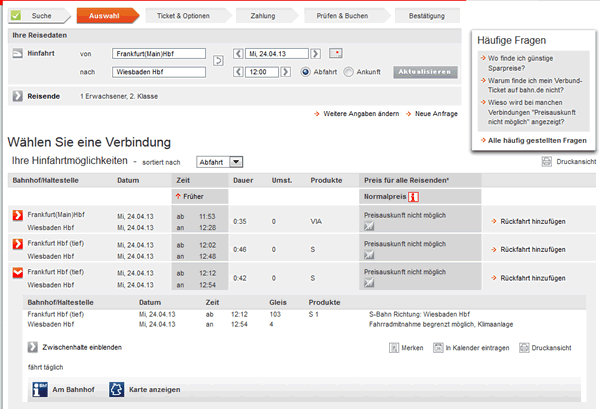The height and width of the screenshot is (409, 600).
Task: Expand the Reisende section
Action: (19, 96)
